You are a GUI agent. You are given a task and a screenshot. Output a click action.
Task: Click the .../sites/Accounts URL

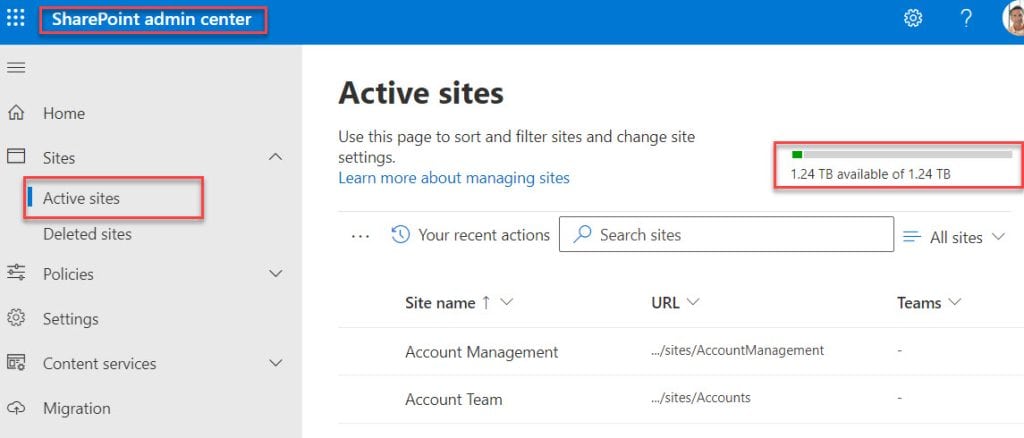pyautogui.click(x=701, y=398)
